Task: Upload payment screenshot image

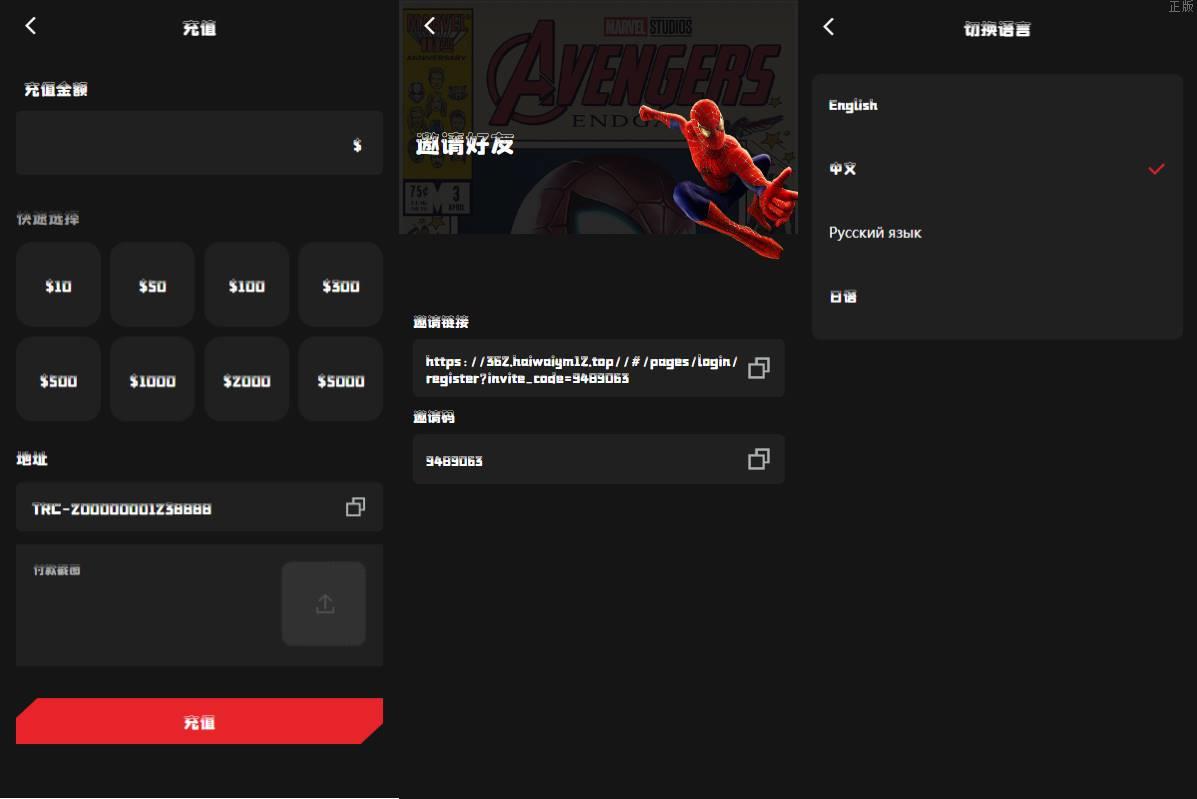Action: pos(324,604)
